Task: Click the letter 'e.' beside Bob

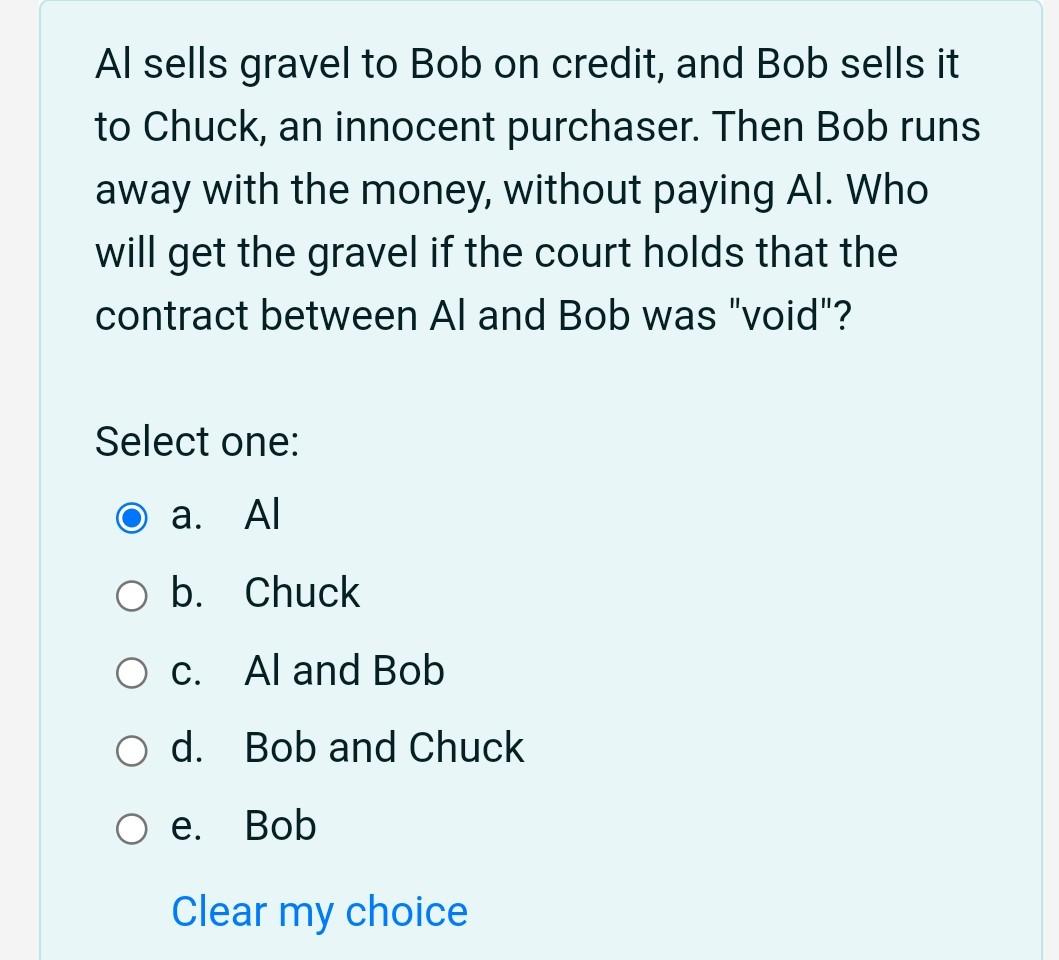Action: [185, 825]
